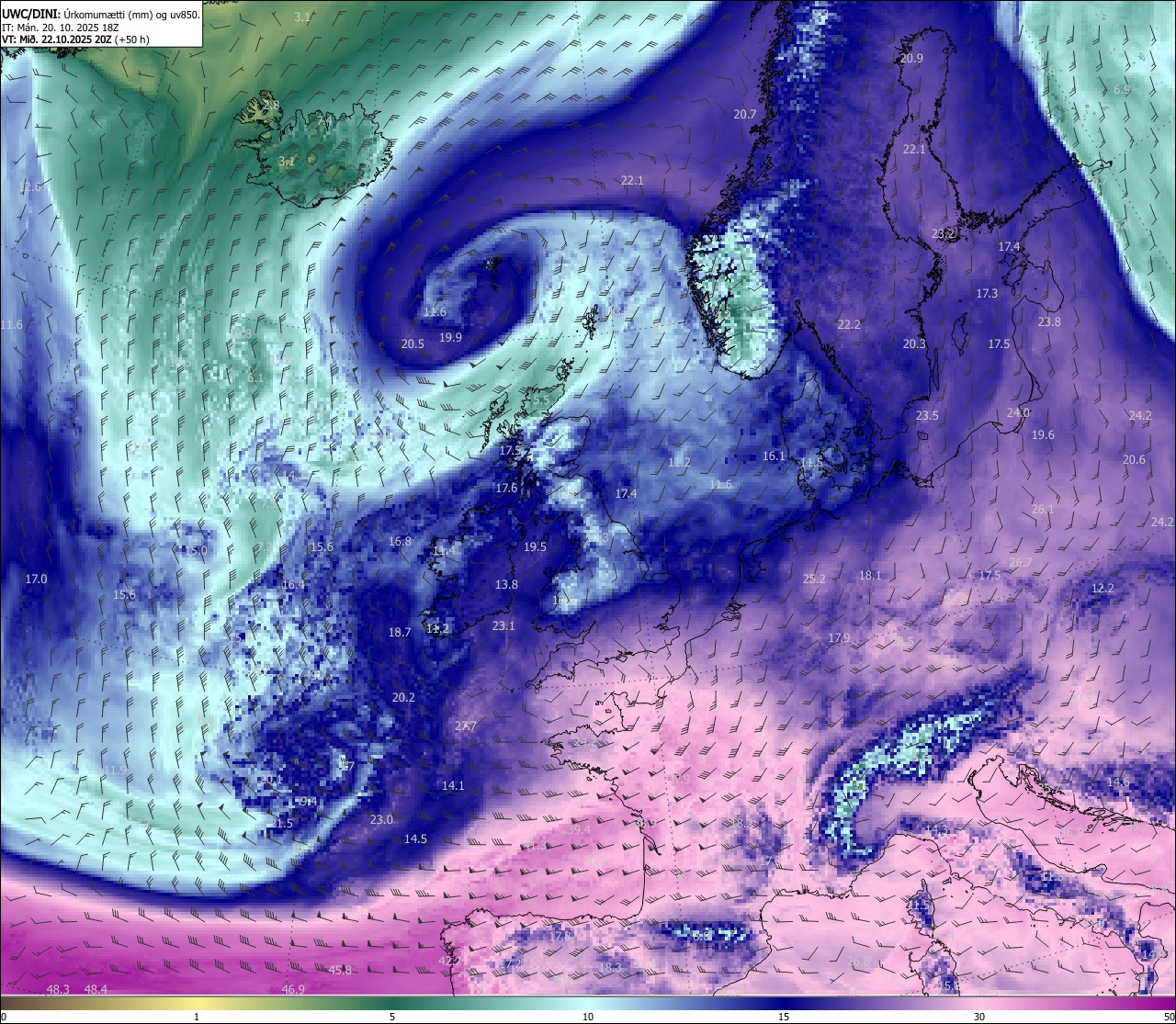The height and width of the screenshot is (1024, 1176).
Task: Click the 17.6 value west of Scotland
Action: click(x=506, y=488)
